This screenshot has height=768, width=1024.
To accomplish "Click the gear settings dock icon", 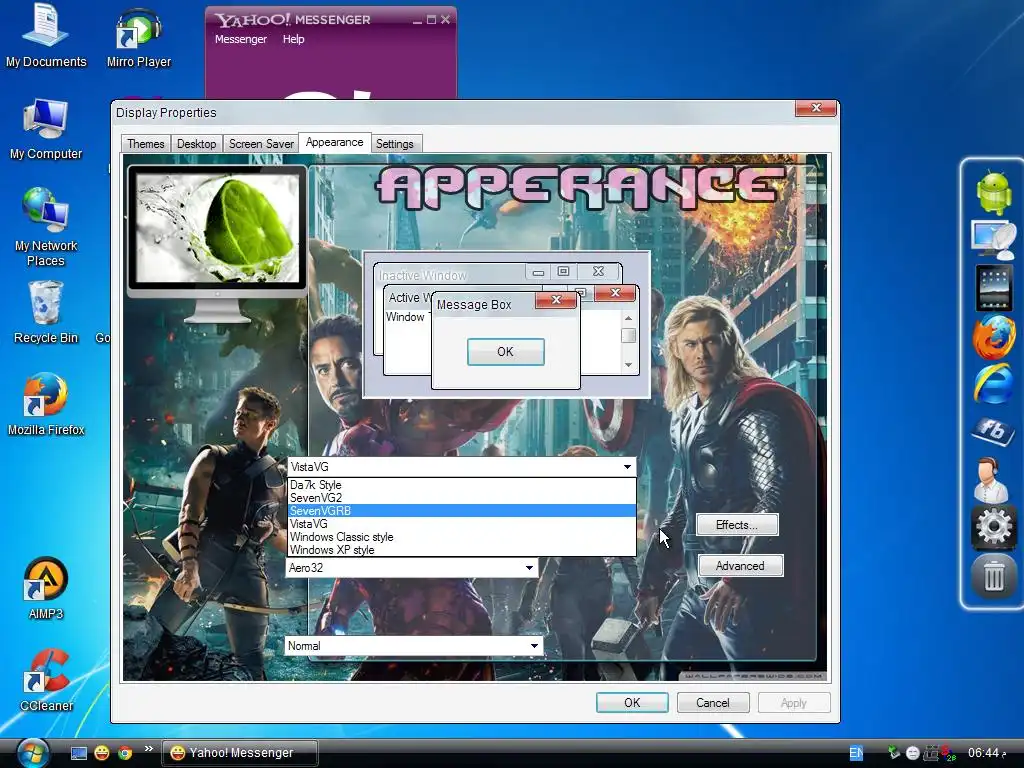I will [x=993, y=526].
